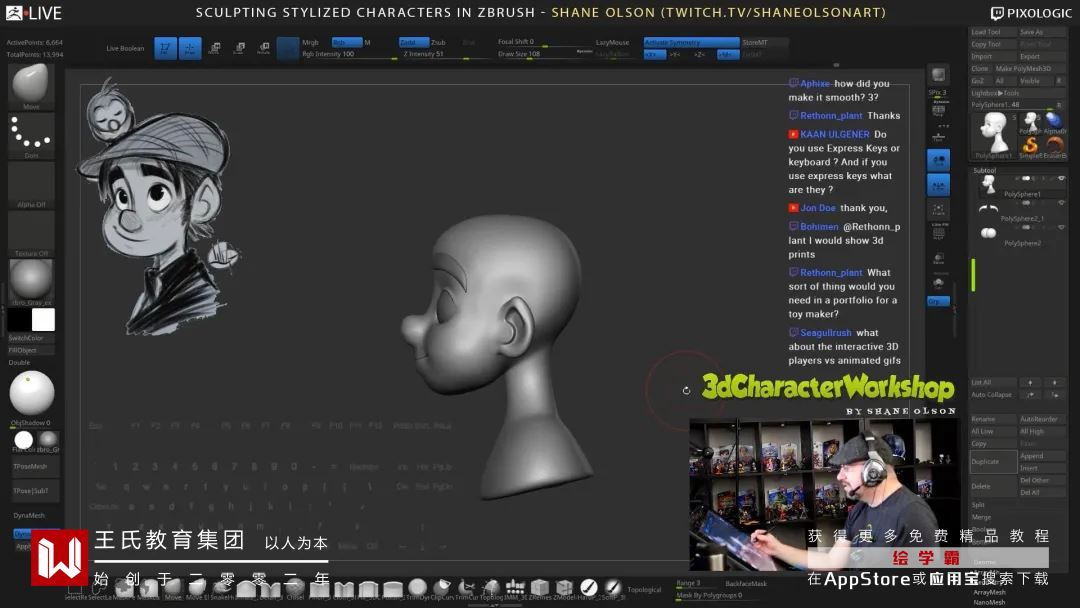Expand the Subtool panel header

click(x=985, y=170)
